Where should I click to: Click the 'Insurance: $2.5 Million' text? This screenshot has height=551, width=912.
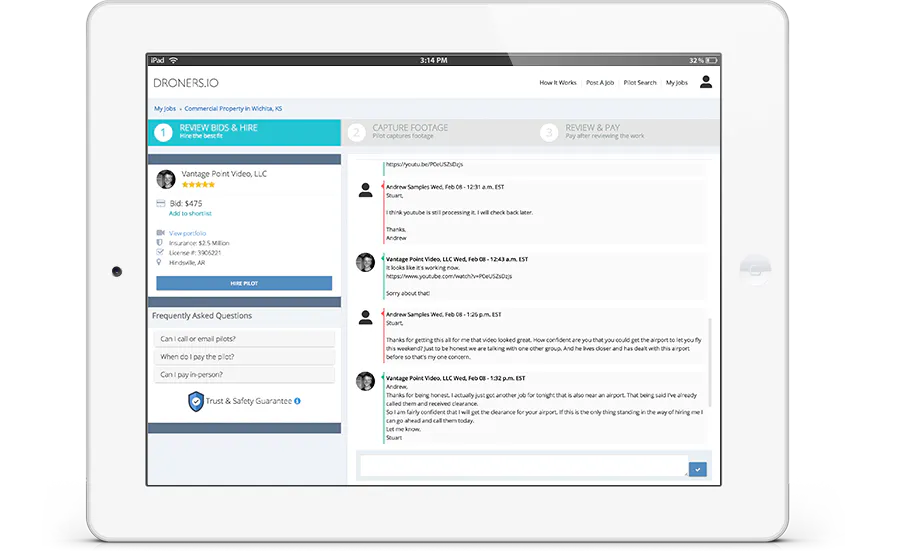tap(199, 243)
